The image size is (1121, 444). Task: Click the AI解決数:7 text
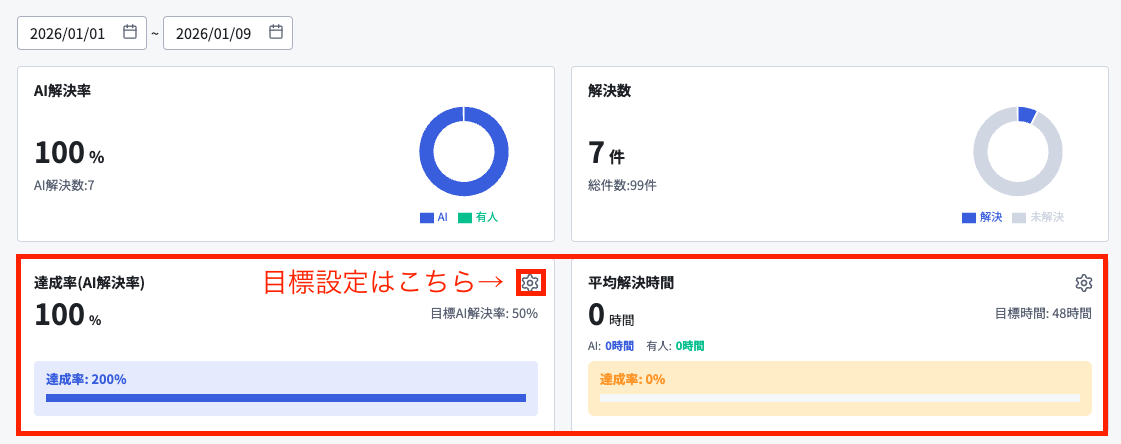(64, 185)
